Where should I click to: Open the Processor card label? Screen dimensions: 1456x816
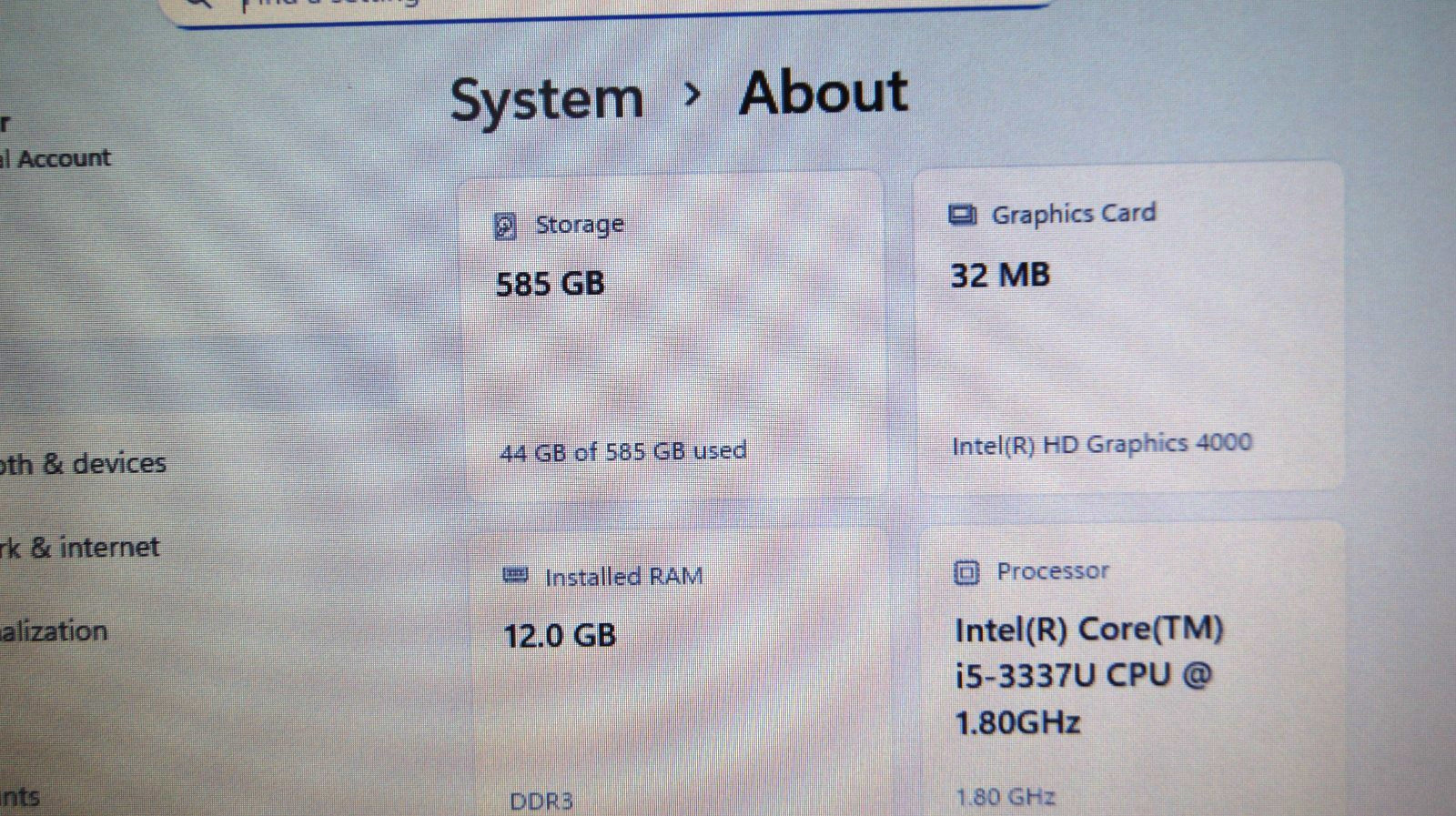[x=1053, y=571]
